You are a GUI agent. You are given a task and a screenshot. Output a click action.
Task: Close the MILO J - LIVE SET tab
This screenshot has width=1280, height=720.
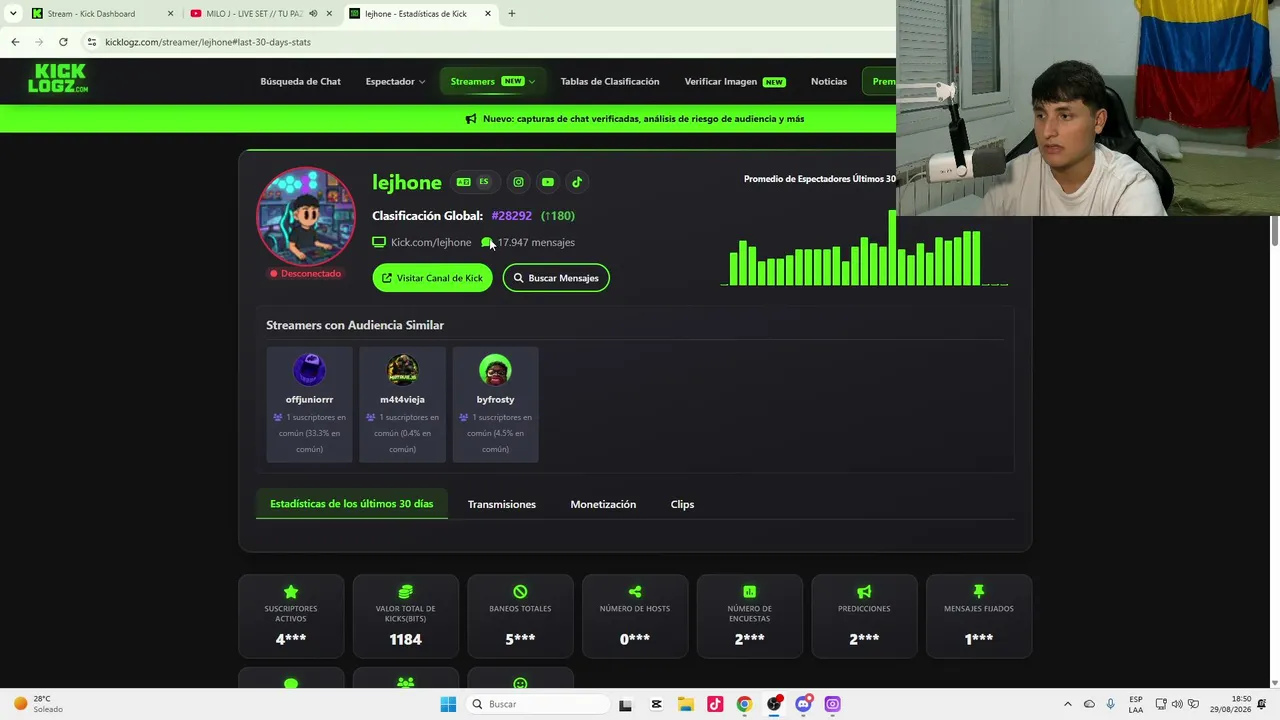tap(329, 14)
